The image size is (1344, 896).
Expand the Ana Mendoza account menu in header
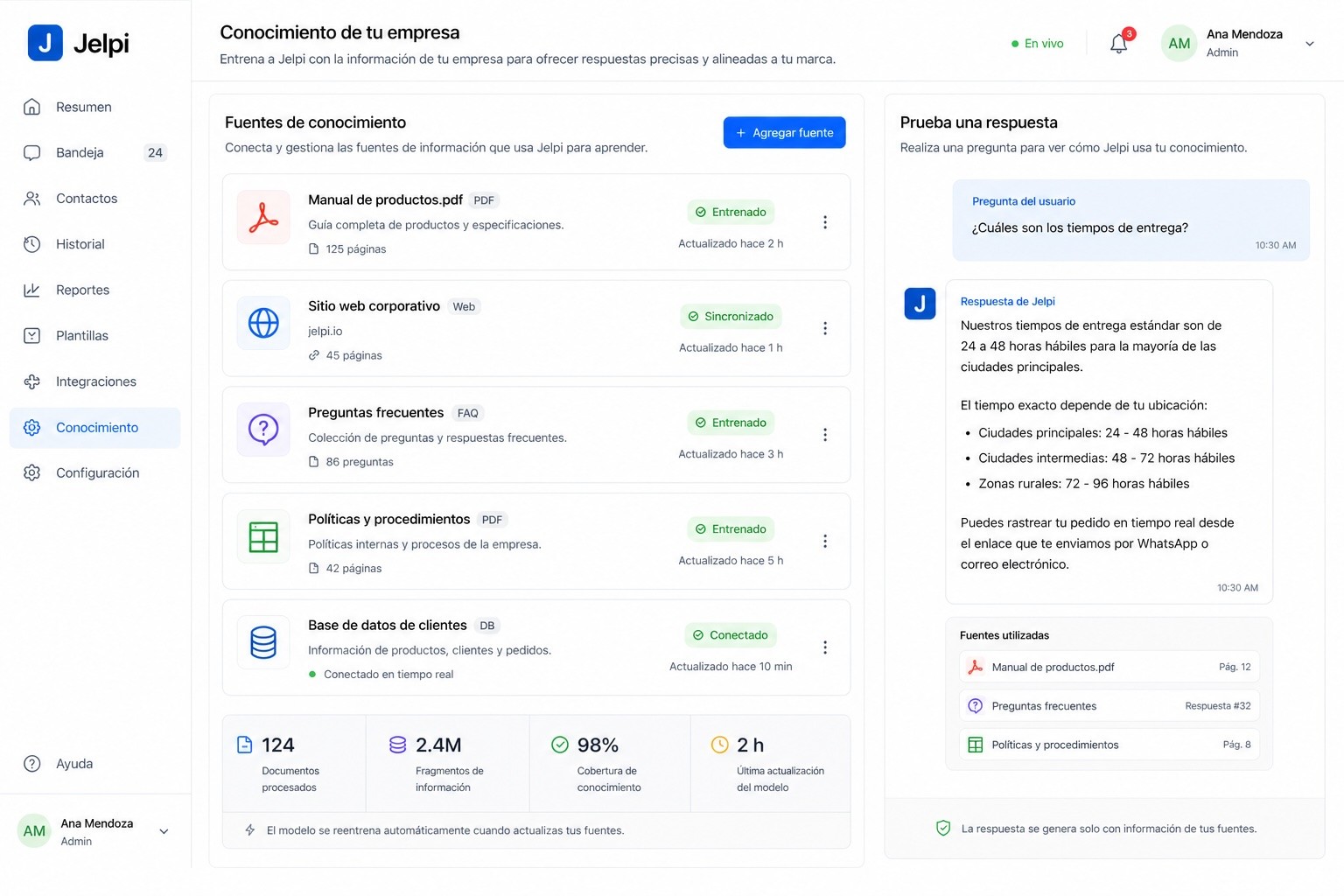(1310, 44)
